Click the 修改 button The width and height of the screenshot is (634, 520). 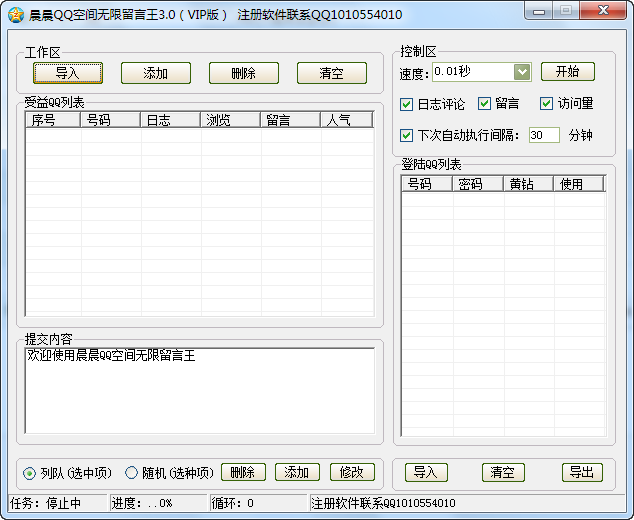[x=352, y=472]
